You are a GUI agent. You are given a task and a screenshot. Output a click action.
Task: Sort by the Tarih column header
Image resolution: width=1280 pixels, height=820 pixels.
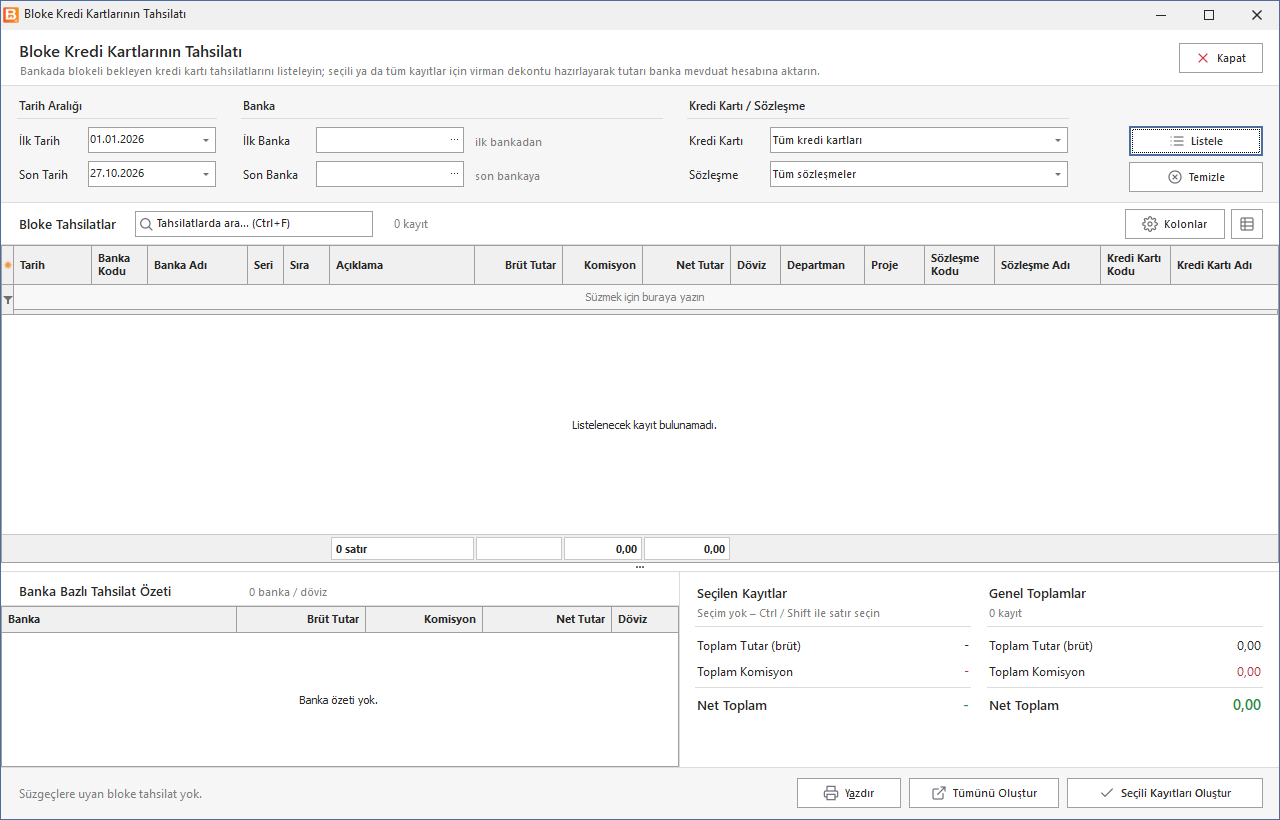click(53, 265)
